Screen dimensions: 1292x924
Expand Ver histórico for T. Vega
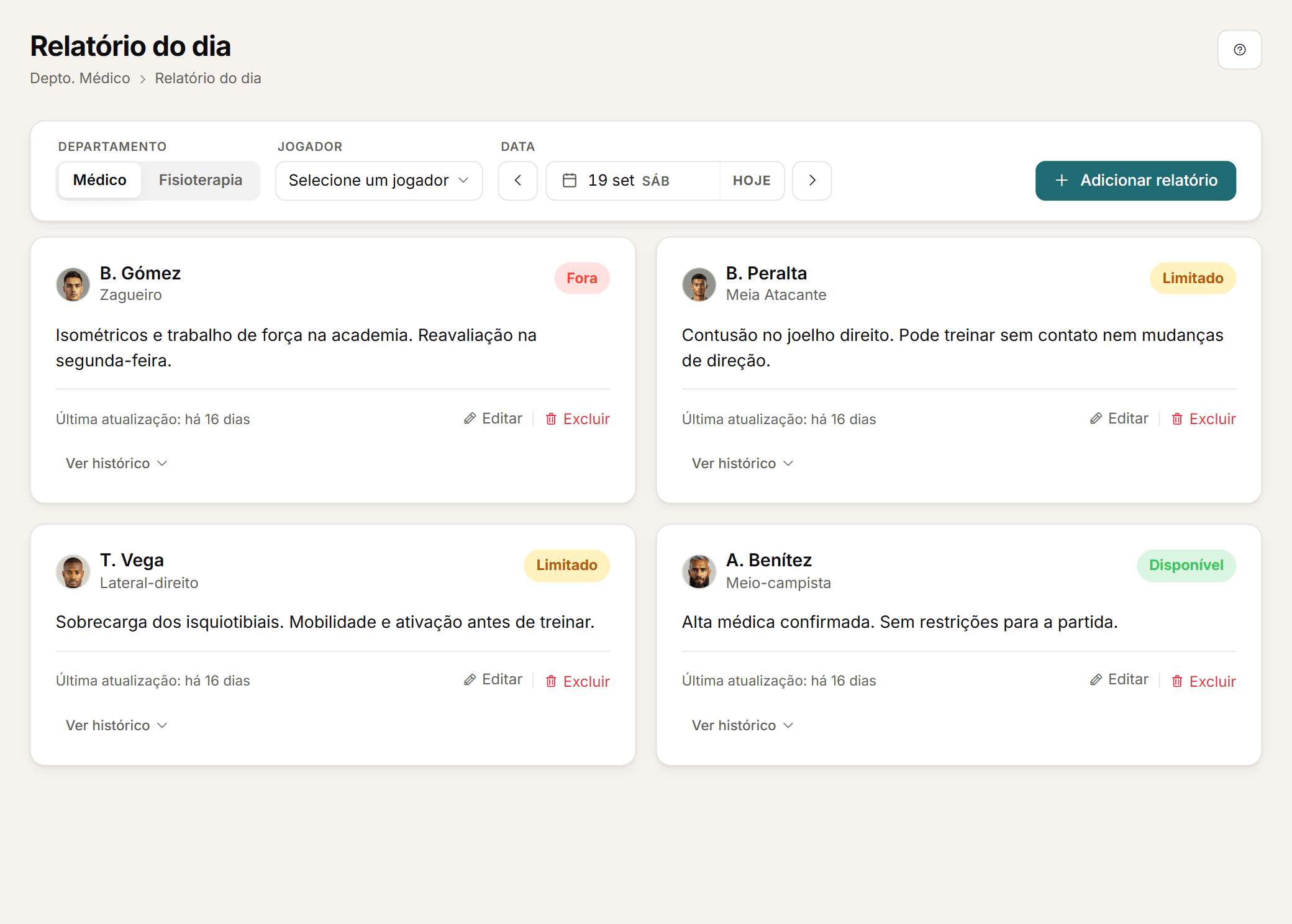(x=117, y=725)
